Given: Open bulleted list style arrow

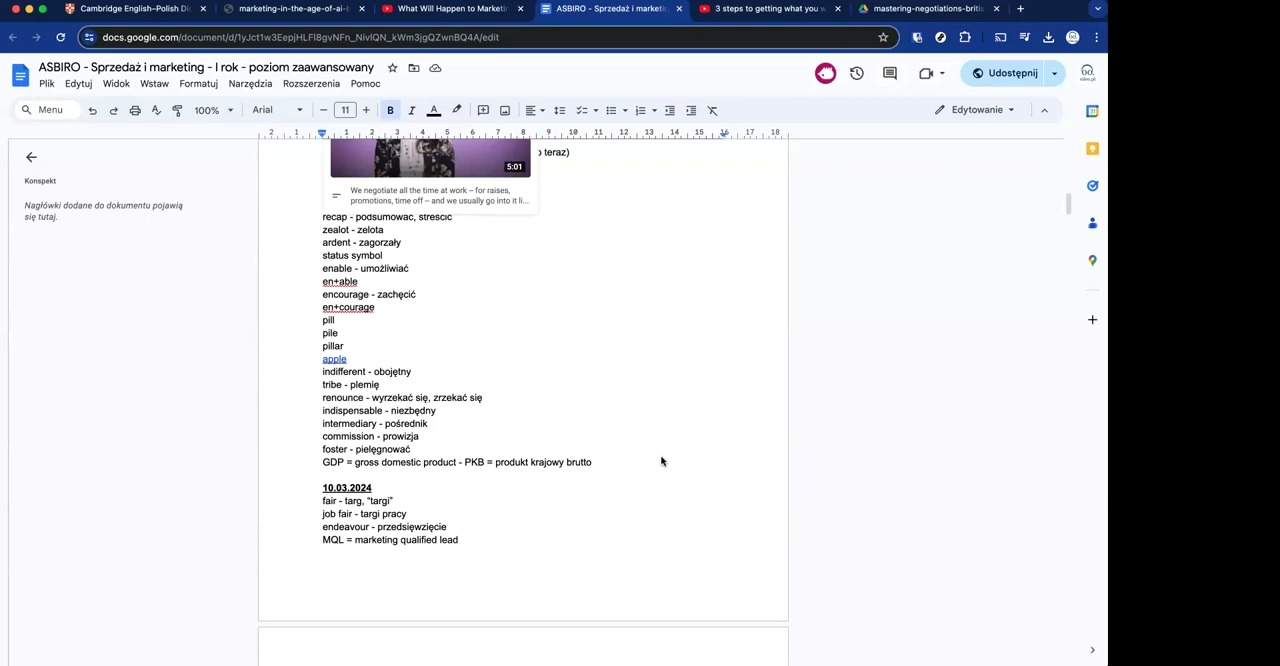Looking at the screenshot, I should (x=625, y=110).
